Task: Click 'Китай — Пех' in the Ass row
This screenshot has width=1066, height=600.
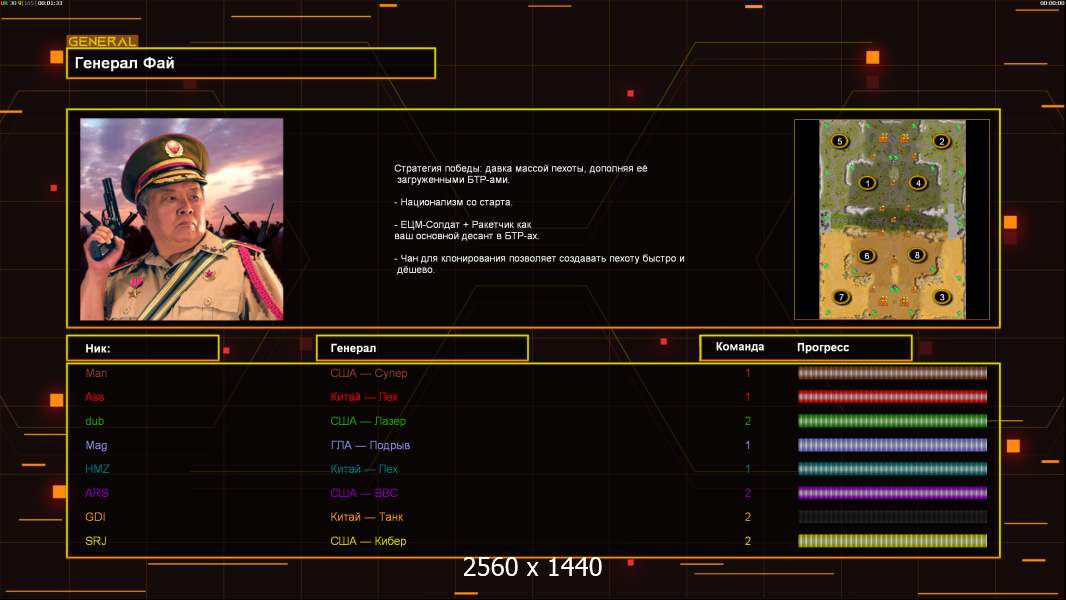Action: 364,397
